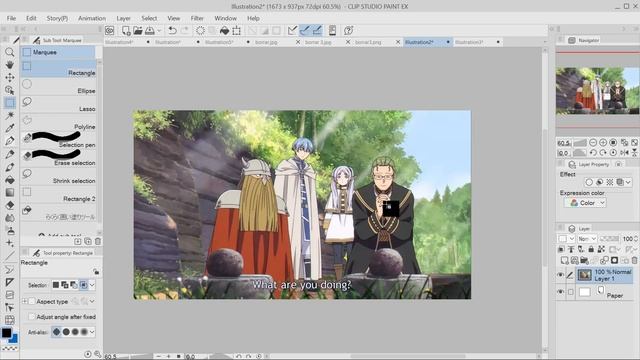Open the Save icon dropdown arrow

(x=159, y=31)
